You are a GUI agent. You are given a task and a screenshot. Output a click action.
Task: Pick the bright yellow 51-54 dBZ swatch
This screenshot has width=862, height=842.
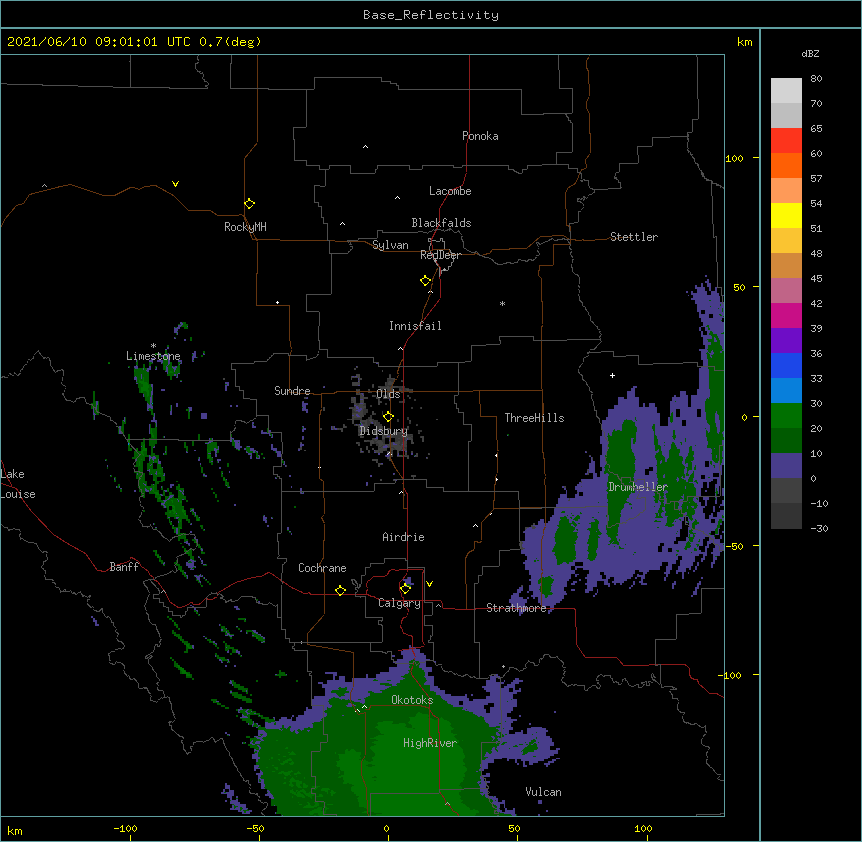pyautogui.click(x=786, y=215)
